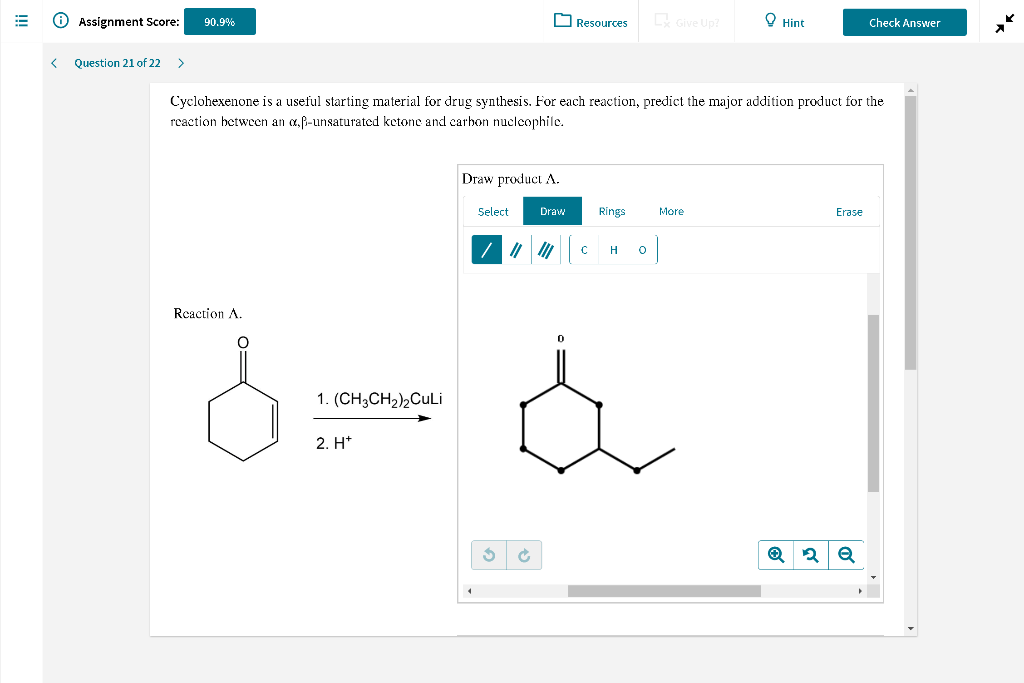
Task: Click the horizontal scrollbar below the canvas
Action: [x=664, y=590]
